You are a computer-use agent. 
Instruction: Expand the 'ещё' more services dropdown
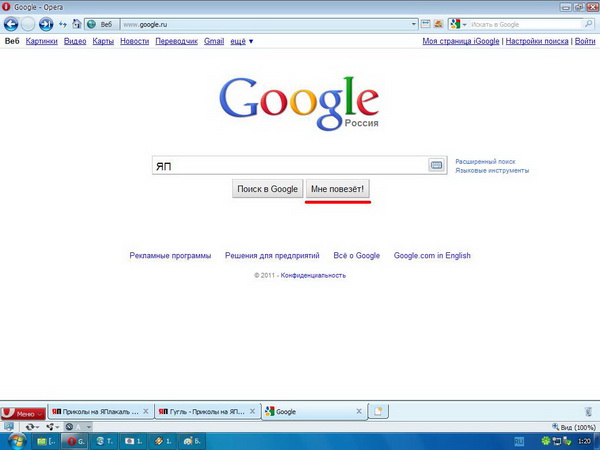[241, 41]
